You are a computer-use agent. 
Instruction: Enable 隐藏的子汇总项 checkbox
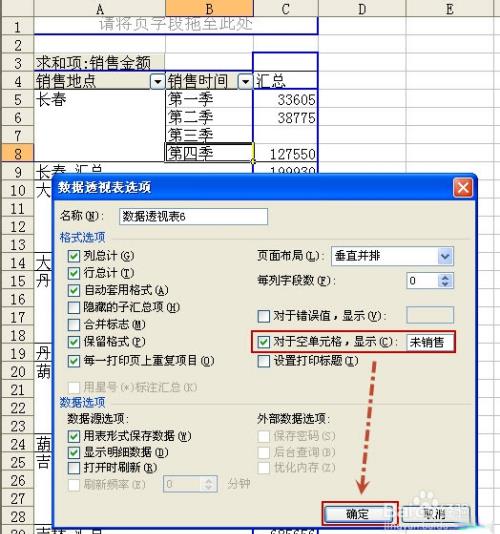74,308
